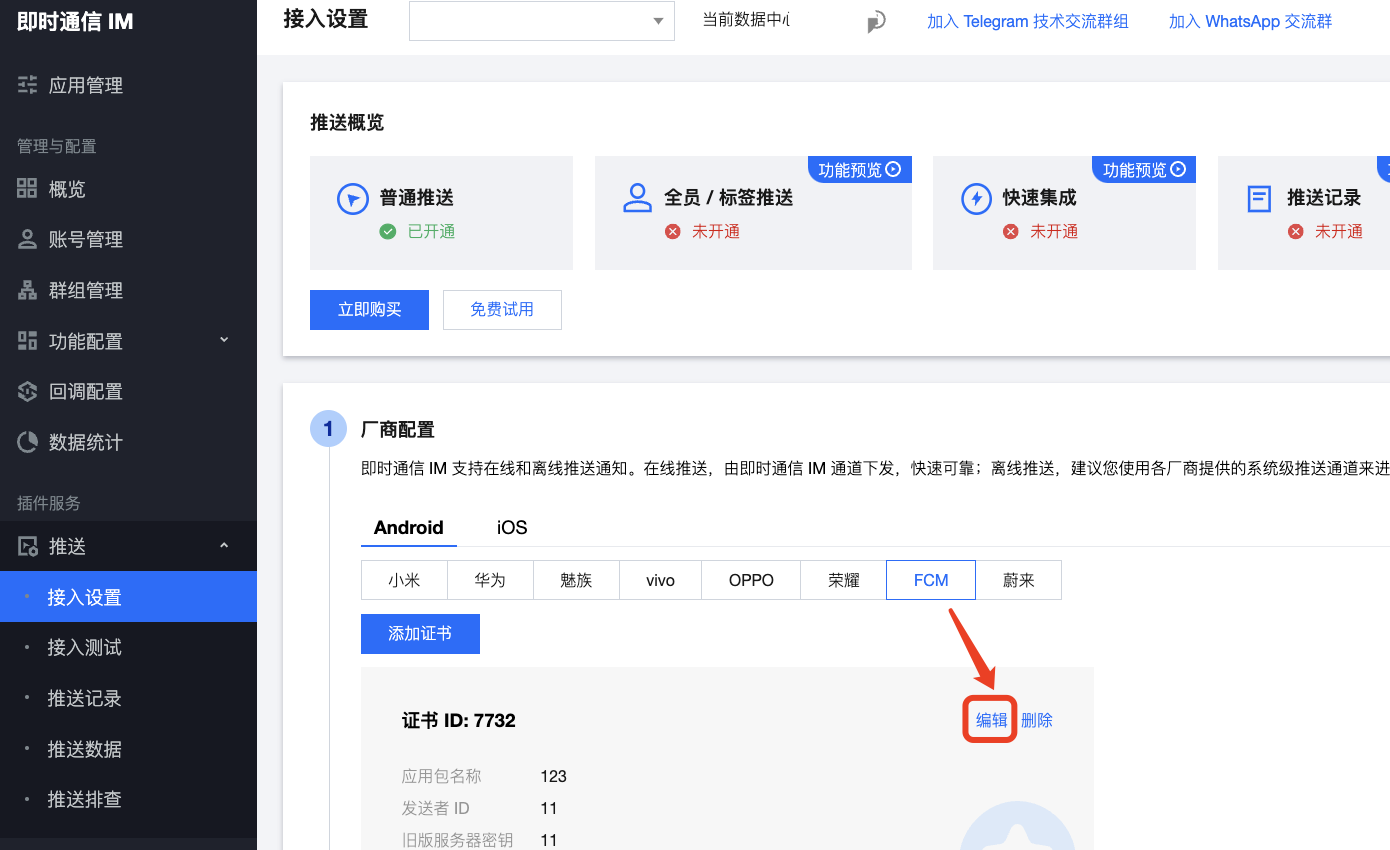Delete certificate 7732 via 删除 link

[x=1037, y=720]
